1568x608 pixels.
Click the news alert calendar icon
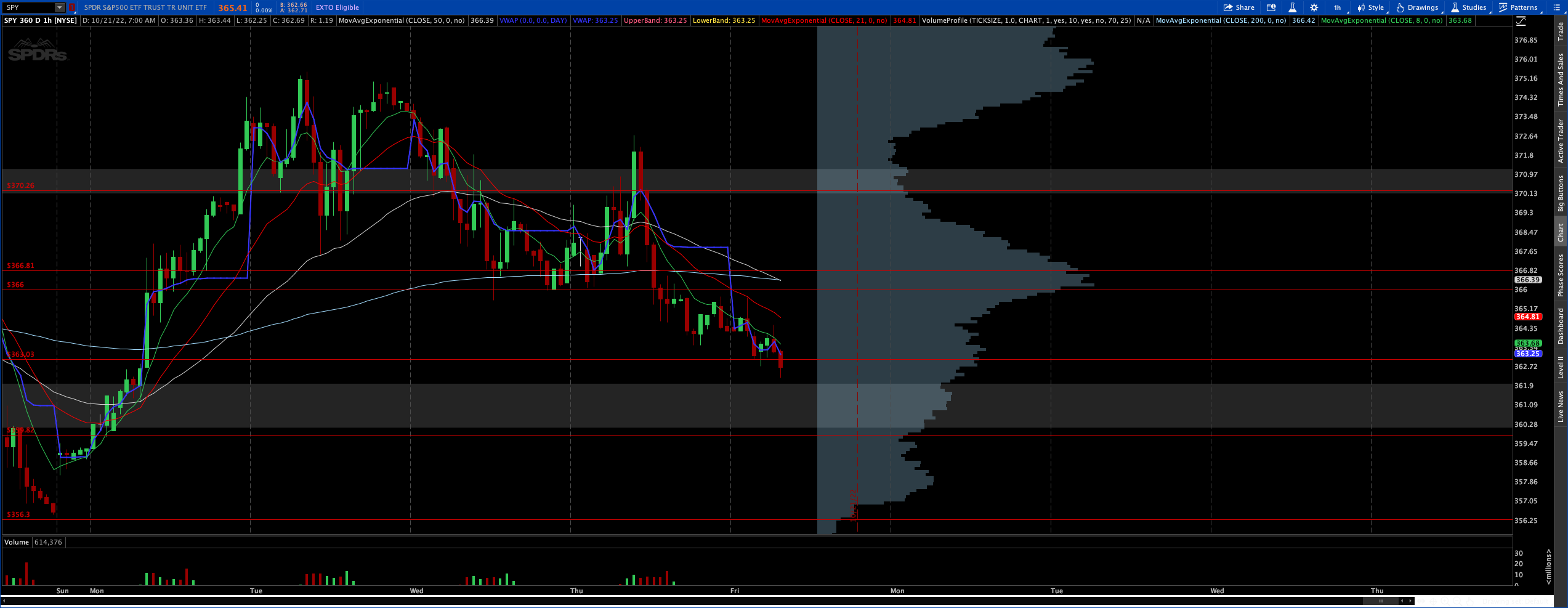[x=1271, y=7]
